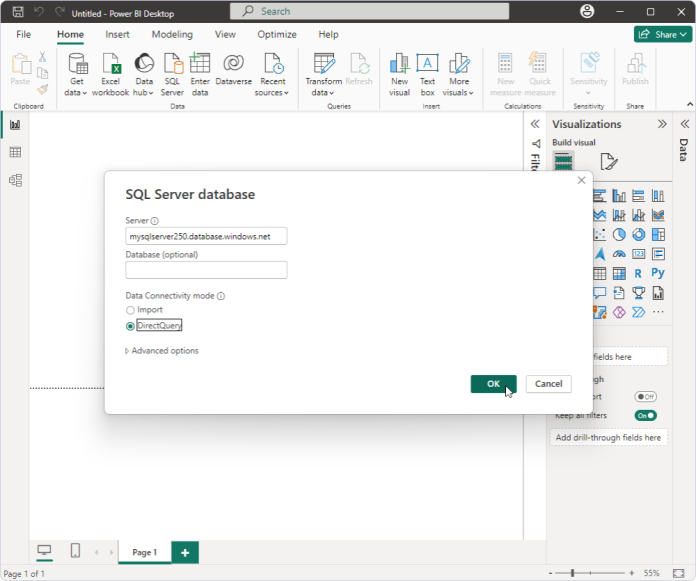Image resolution: width=696 pixels, height=581 pixels.
Task: Click the Cancel button
Action: tap(549, 384)
